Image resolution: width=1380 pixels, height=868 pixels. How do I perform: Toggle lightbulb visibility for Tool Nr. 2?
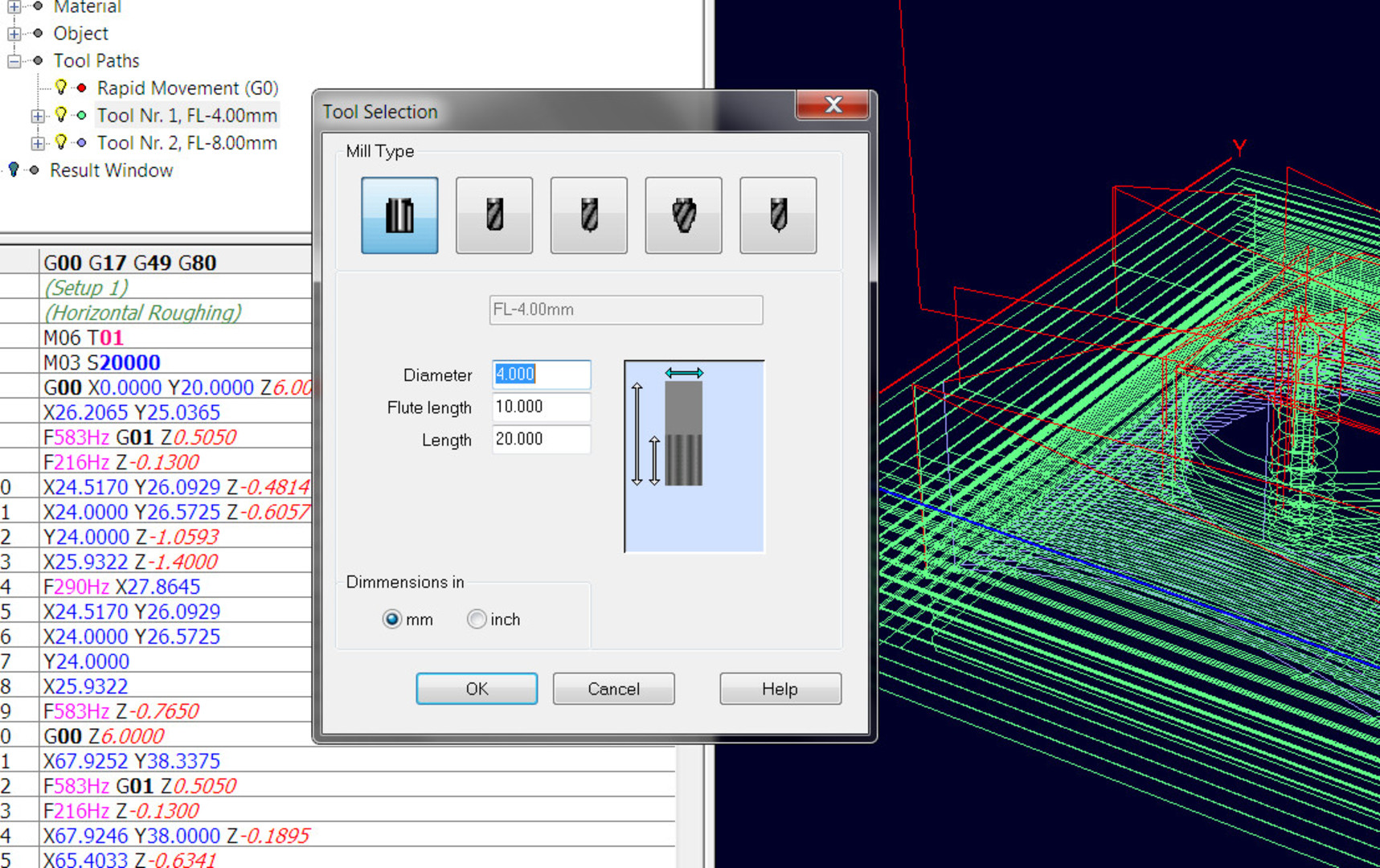click(x=61, y=142)
